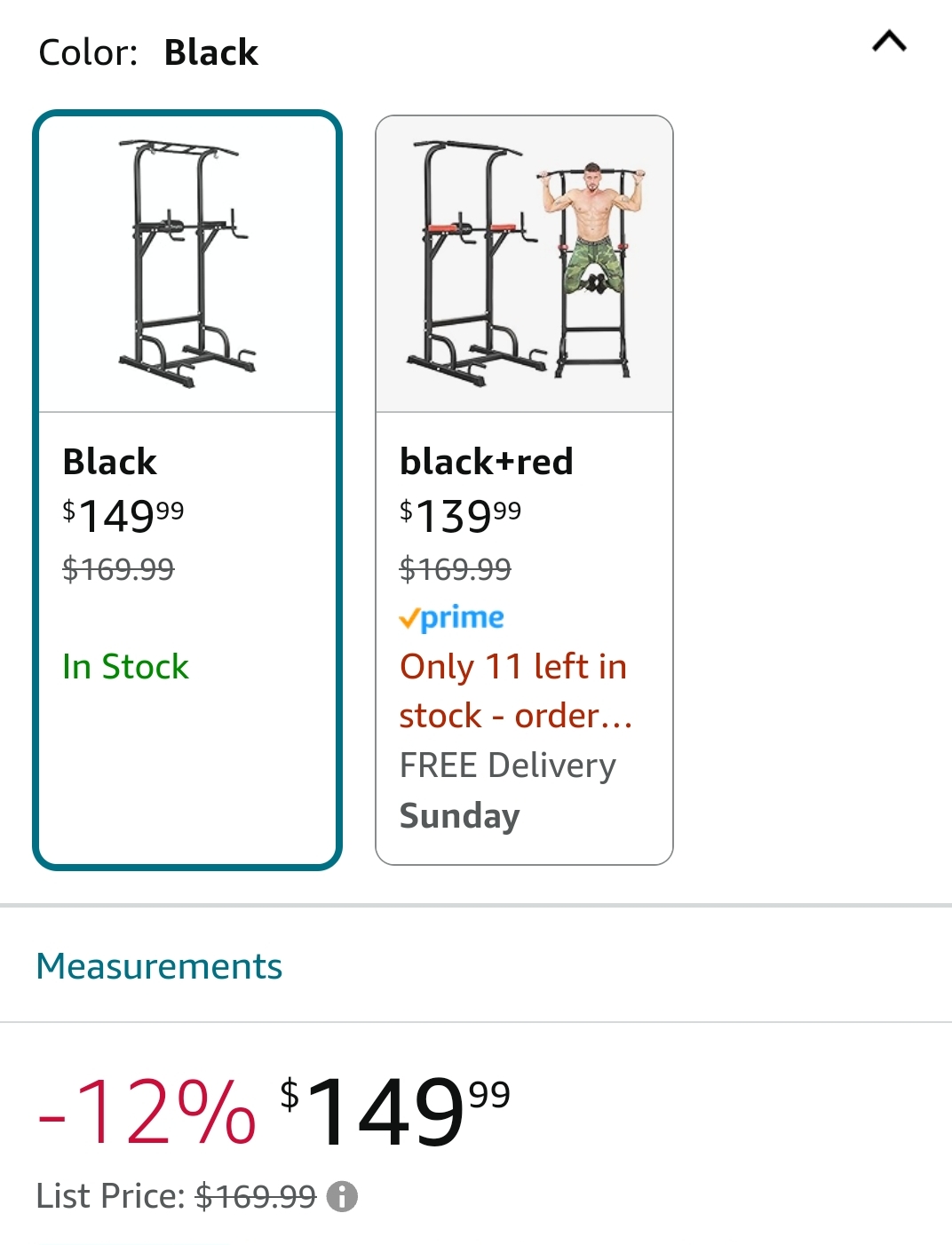Screen dimensions: 952x1245
Task: Tap the $139.99 price on black+red
Action: click(460, 515)
